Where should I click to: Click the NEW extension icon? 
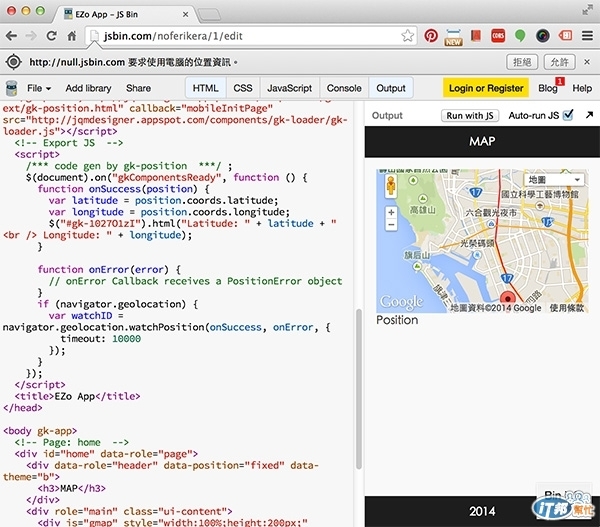coord(453,37)
